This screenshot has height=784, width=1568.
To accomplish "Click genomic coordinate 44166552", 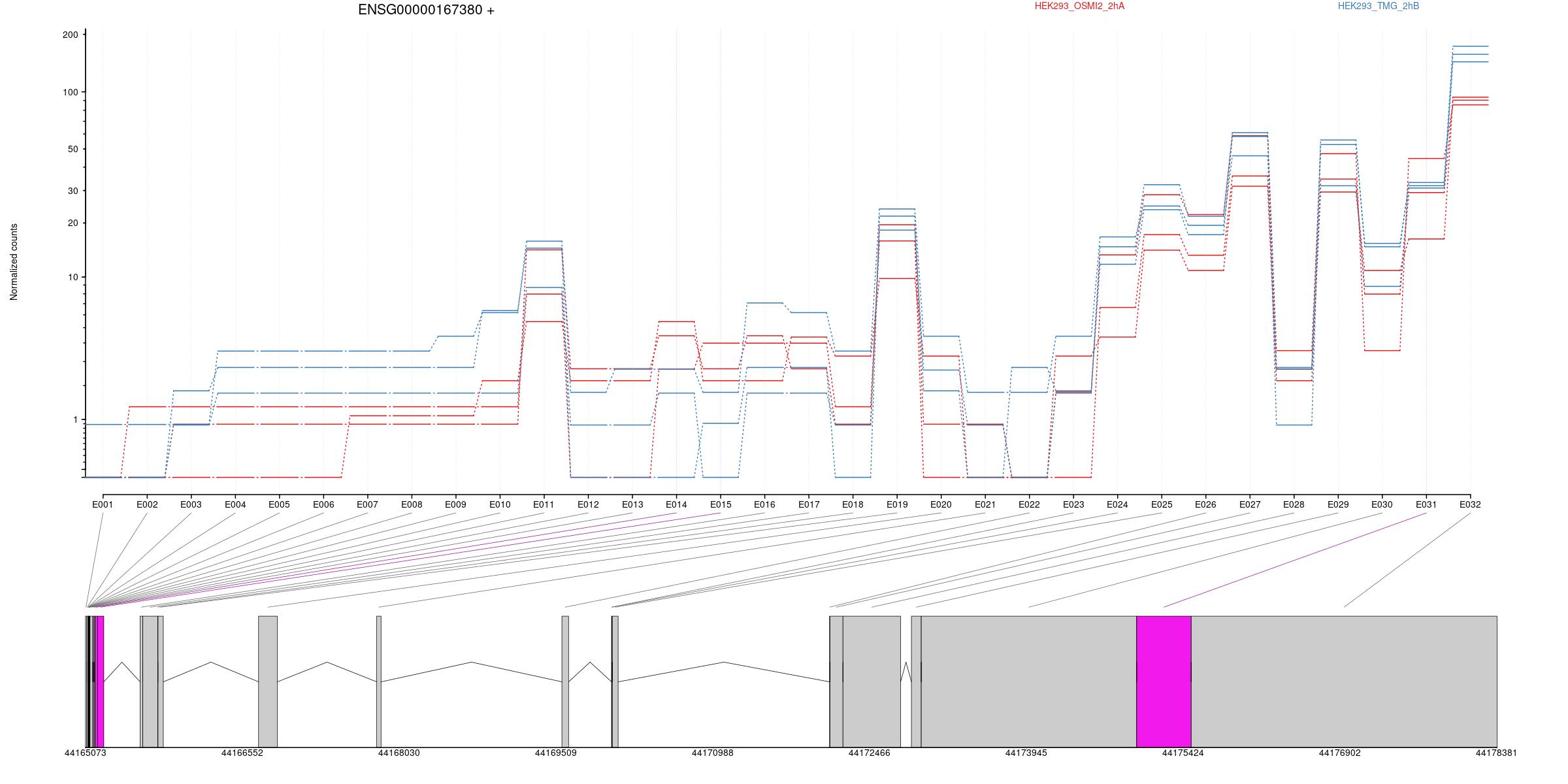I will (242, 753).
